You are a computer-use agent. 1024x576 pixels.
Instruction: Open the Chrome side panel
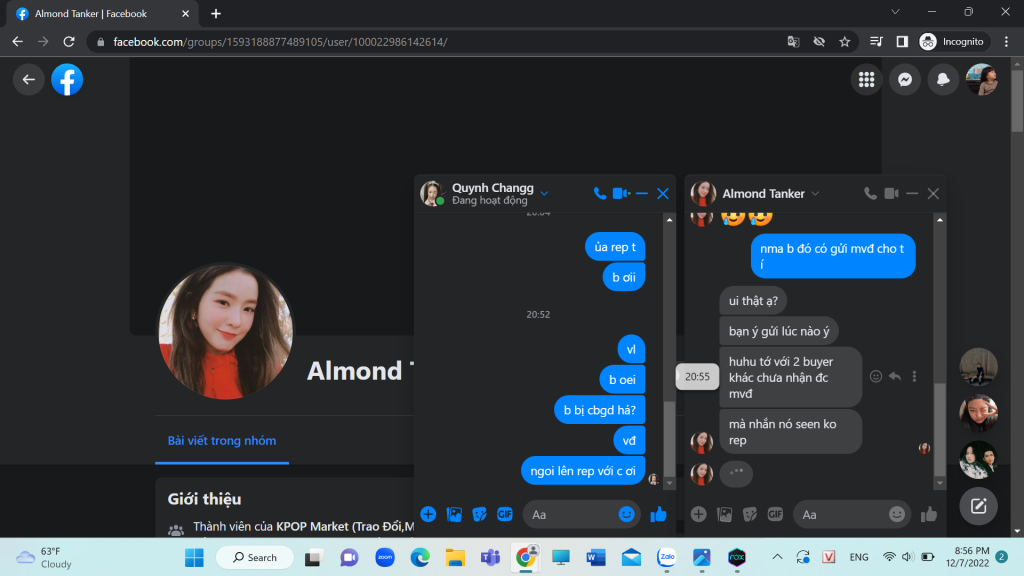coord(902,42)
